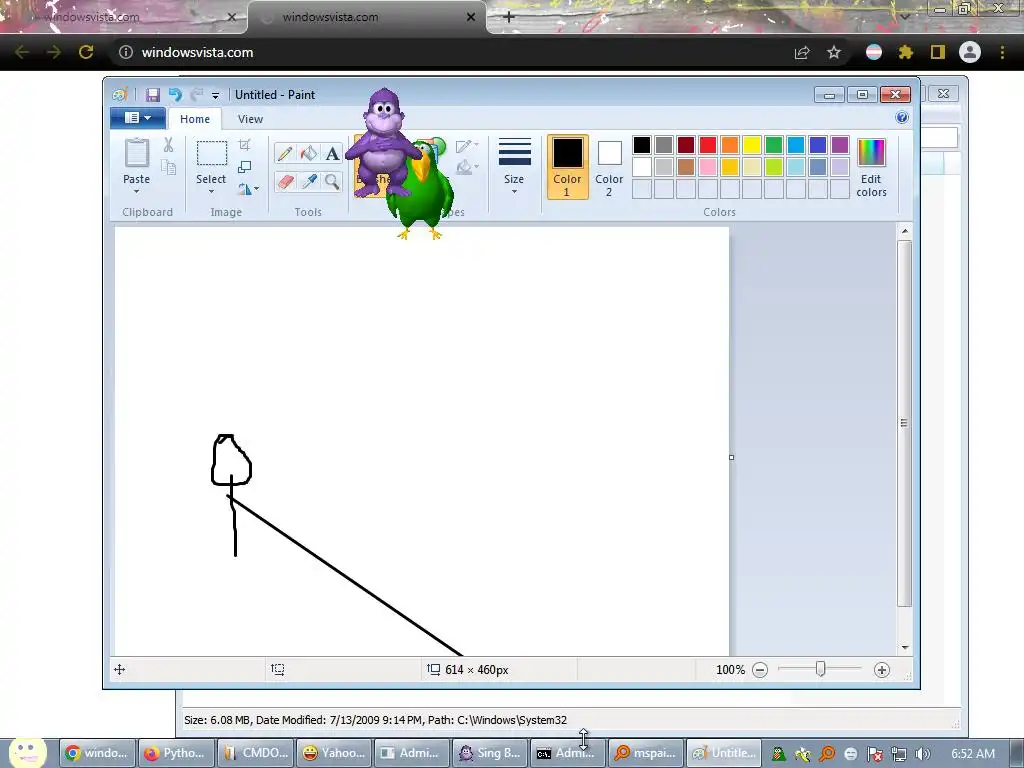Viewport: 1024px width, 768px height.
Task: Click the zoom slider handle
Action: tap(820, 669)
